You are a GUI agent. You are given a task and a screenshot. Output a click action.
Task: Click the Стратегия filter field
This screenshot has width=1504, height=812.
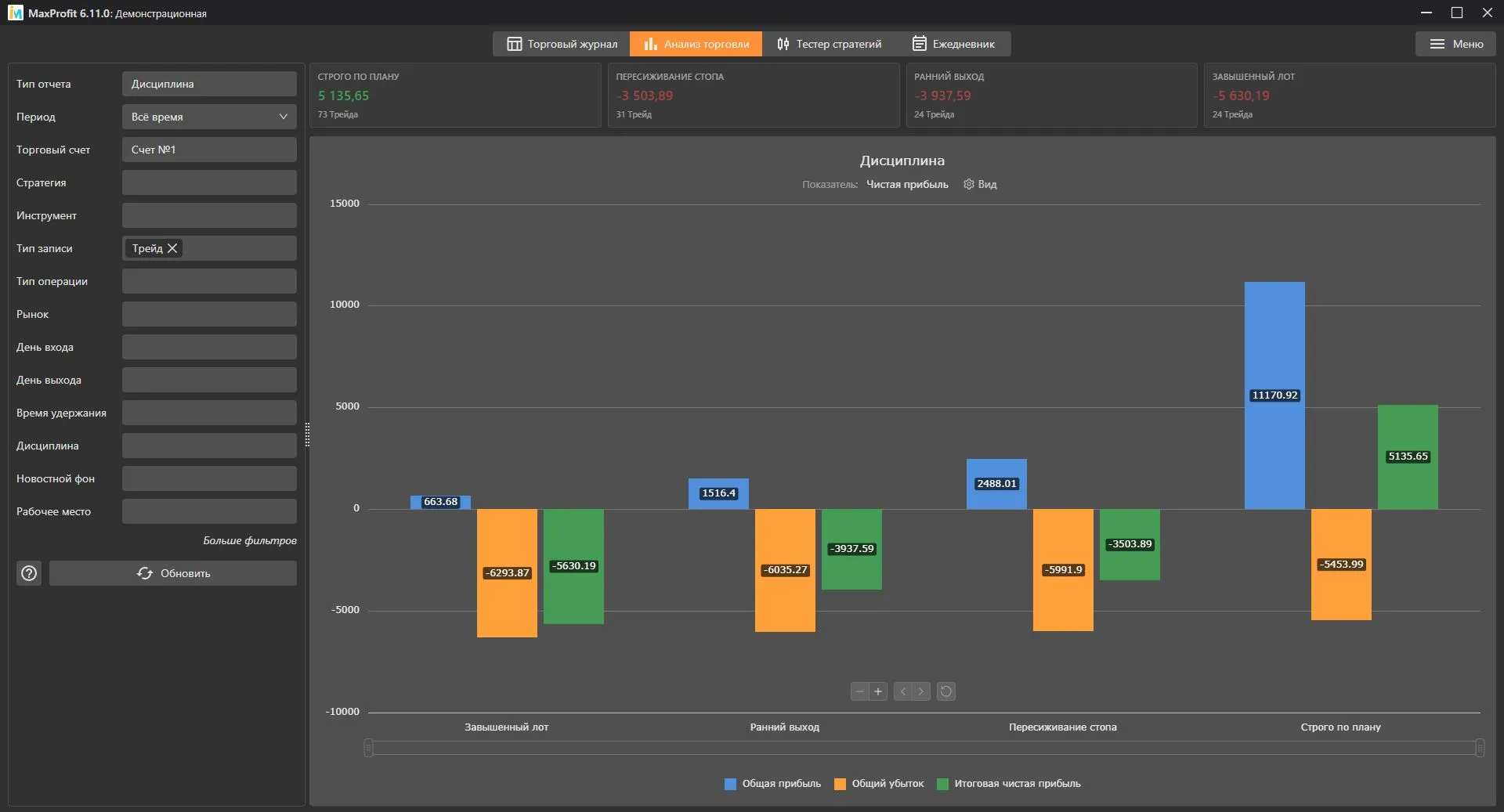[209, 182]
